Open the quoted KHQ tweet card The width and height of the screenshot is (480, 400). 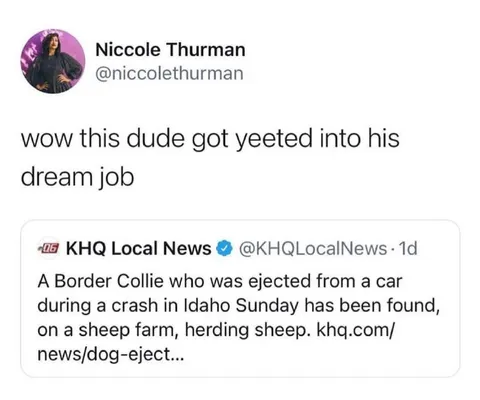click(x=240, y=299)
